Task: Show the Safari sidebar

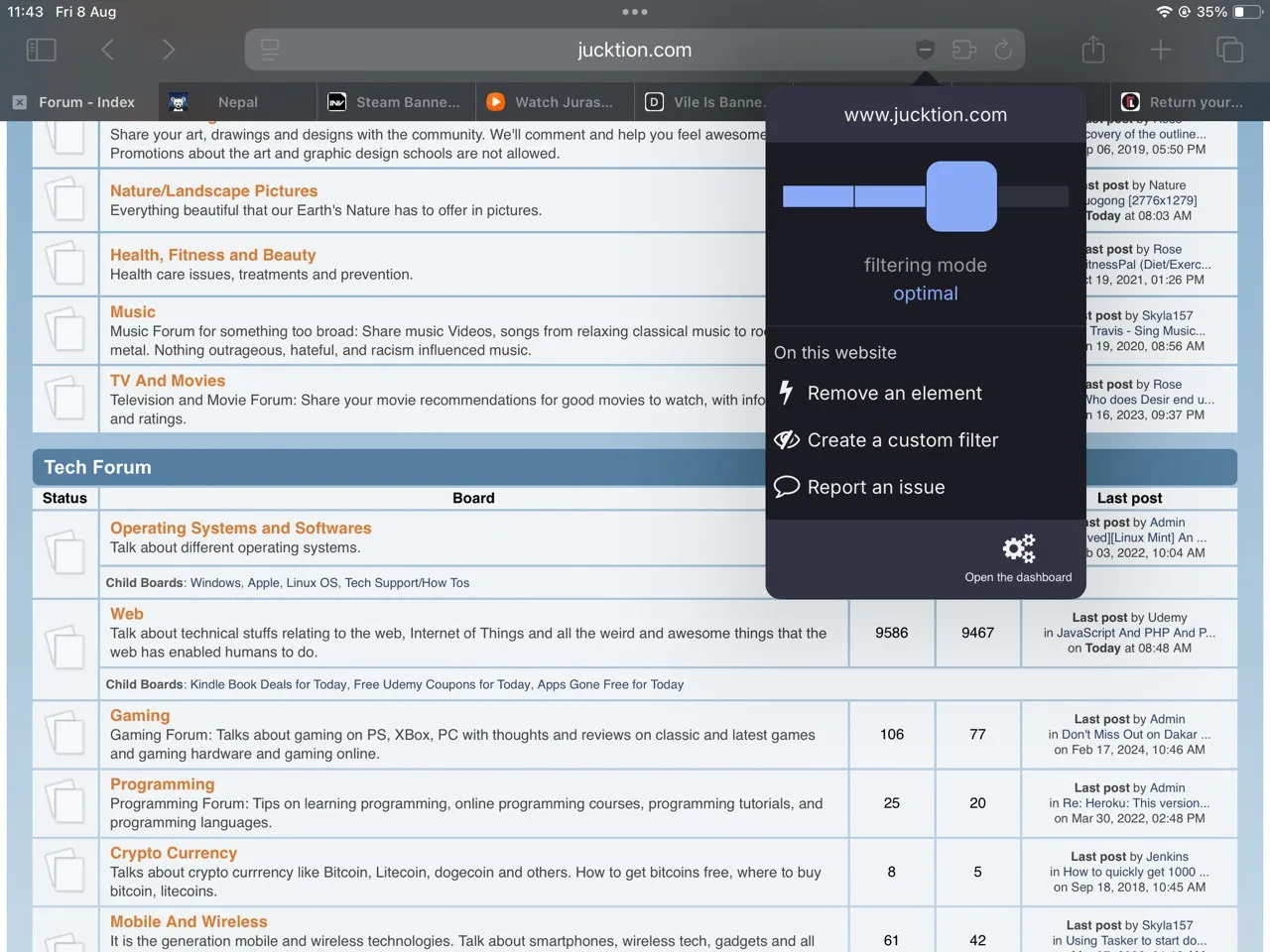Action: tap(41, 50)
